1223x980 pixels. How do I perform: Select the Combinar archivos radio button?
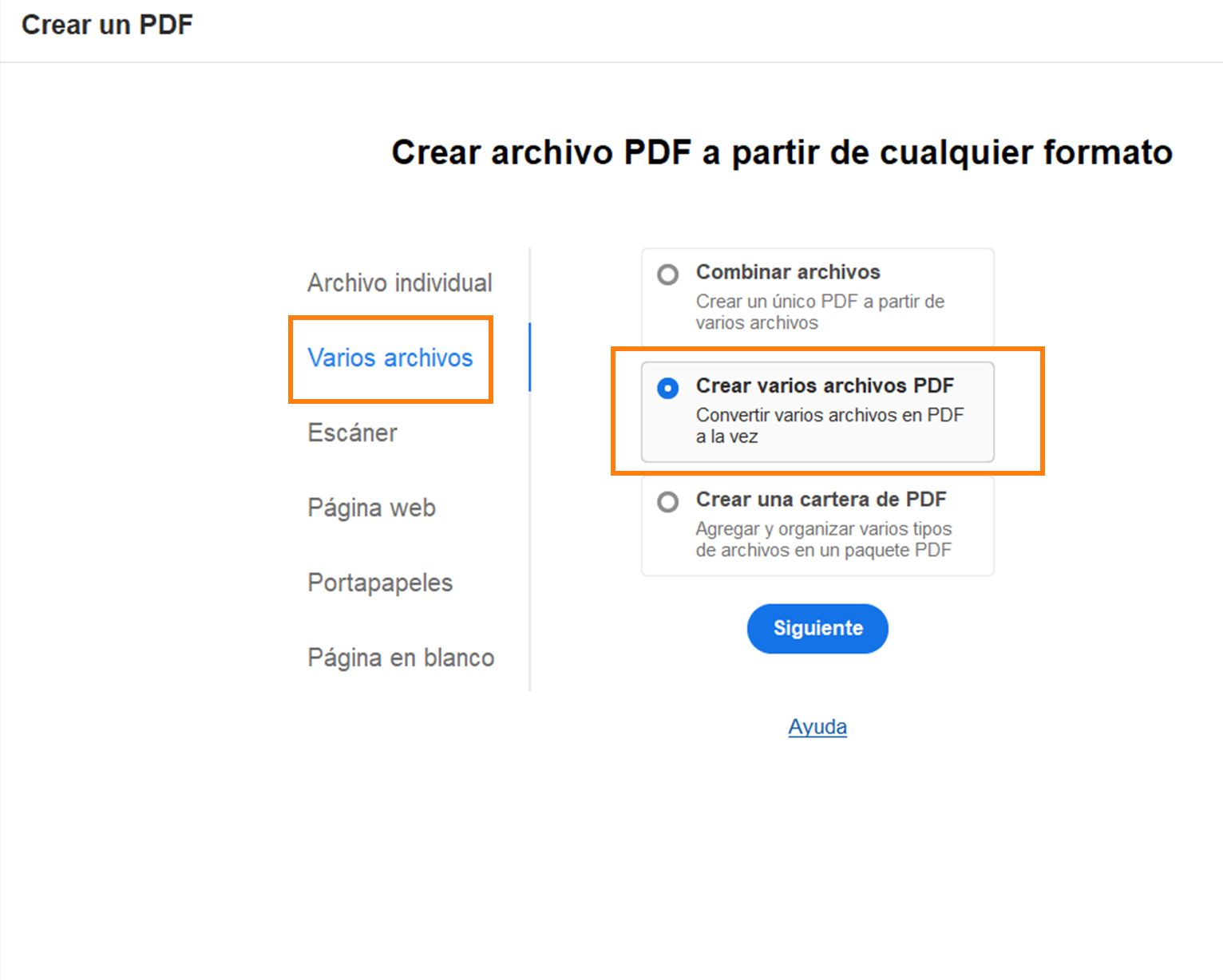point(668,275)
